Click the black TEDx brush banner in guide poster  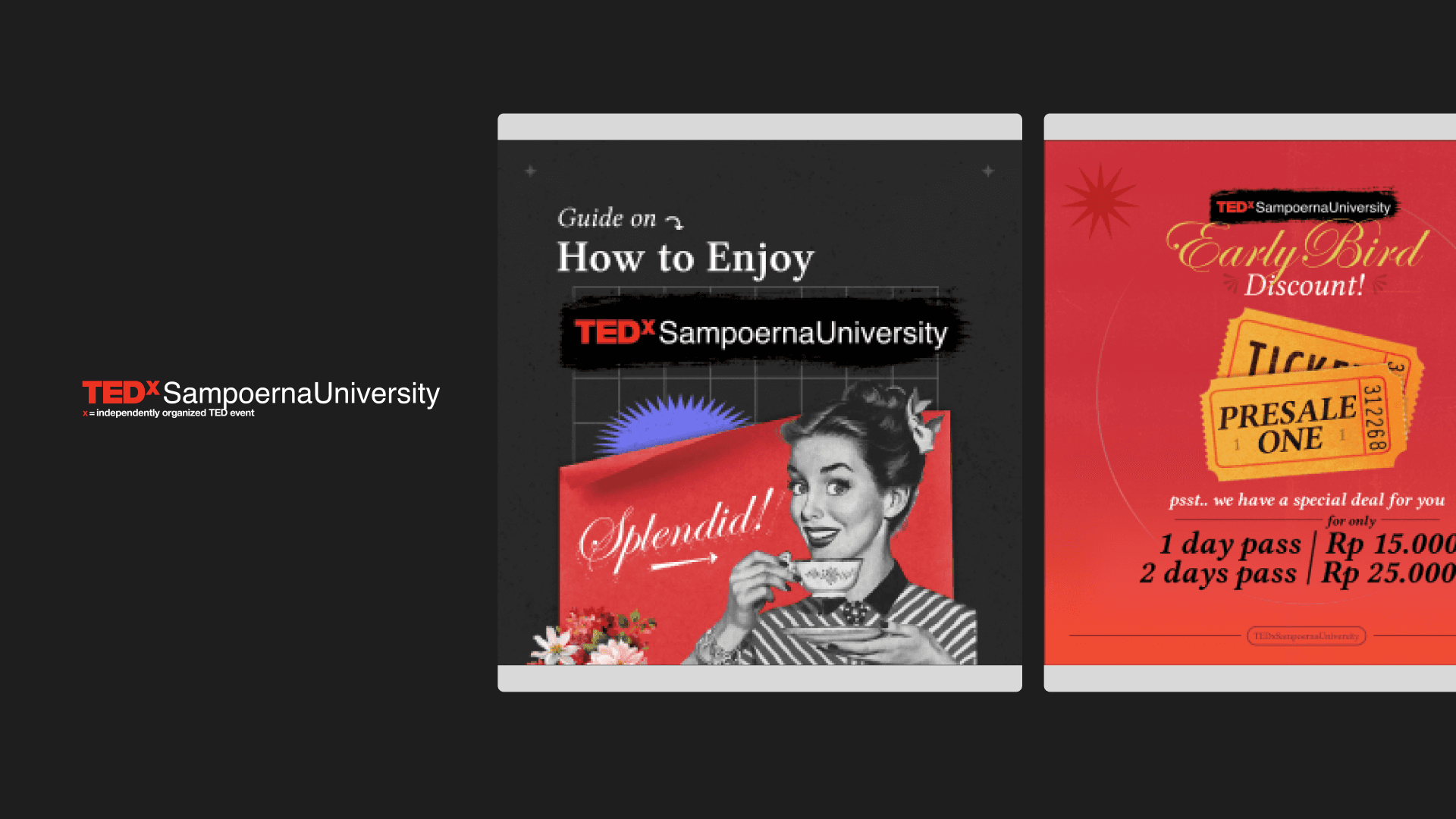click(x=761, y=333)
